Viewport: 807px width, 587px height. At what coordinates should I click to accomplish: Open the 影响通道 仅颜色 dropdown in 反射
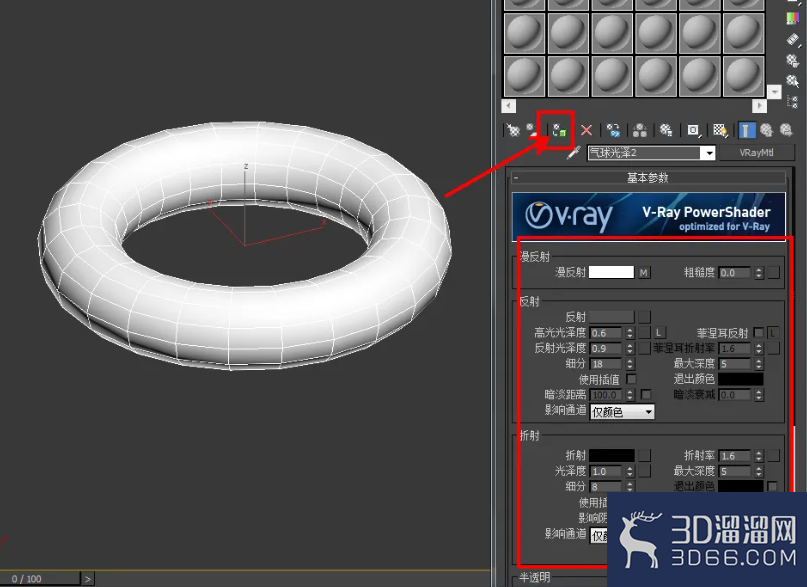click(x=622, y=412)
